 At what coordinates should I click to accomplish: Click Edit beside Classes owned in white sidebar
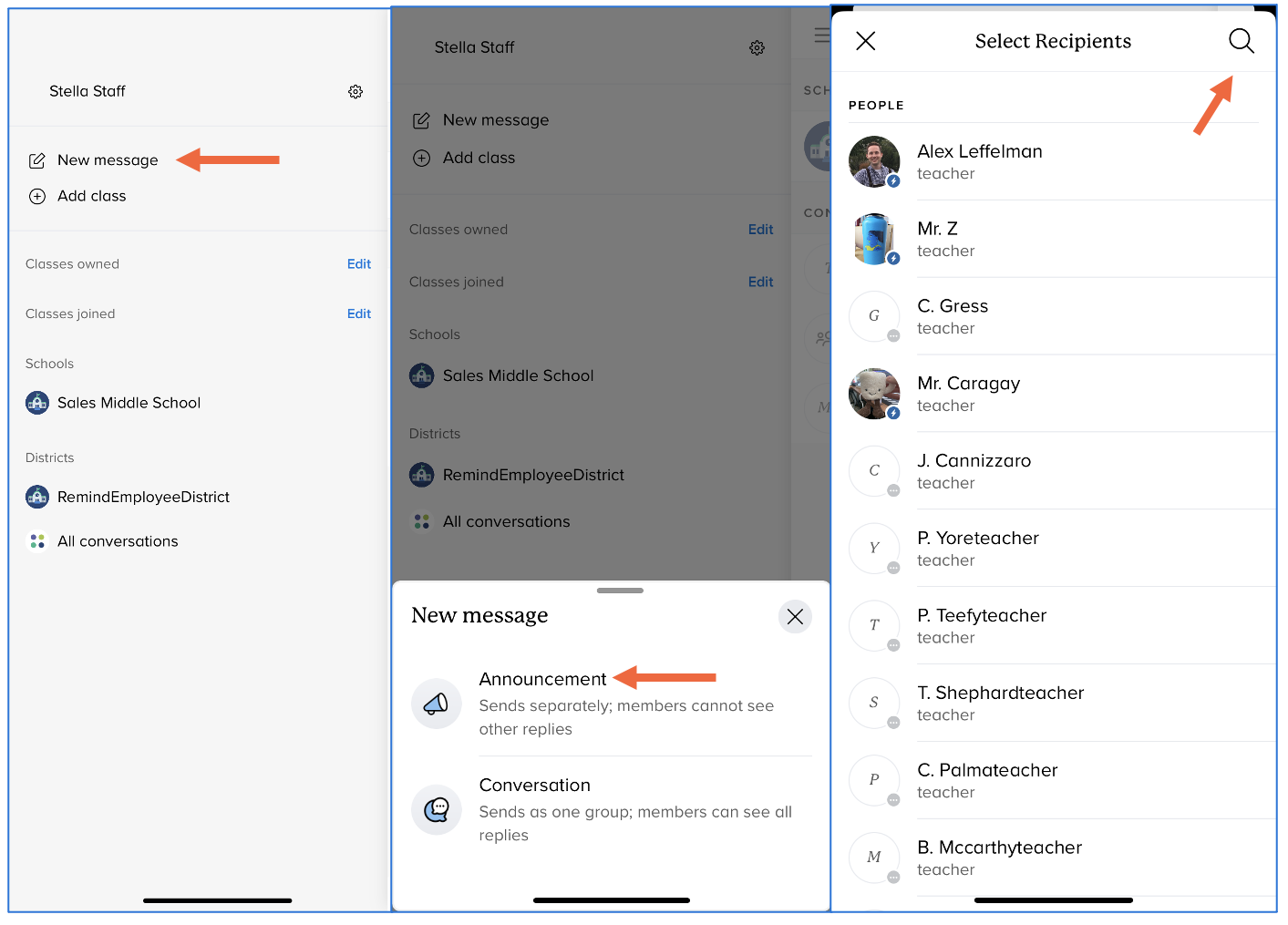click(358, 264)
